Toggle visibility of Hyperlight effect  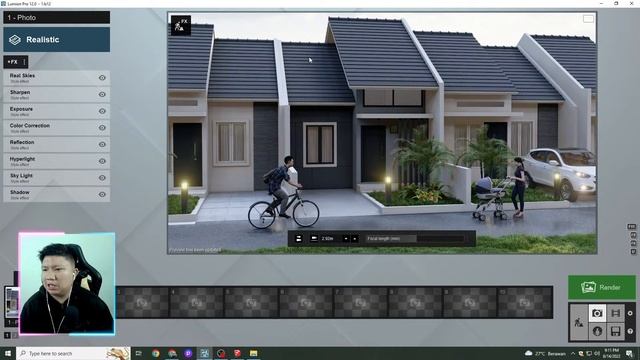coord(102,161)
